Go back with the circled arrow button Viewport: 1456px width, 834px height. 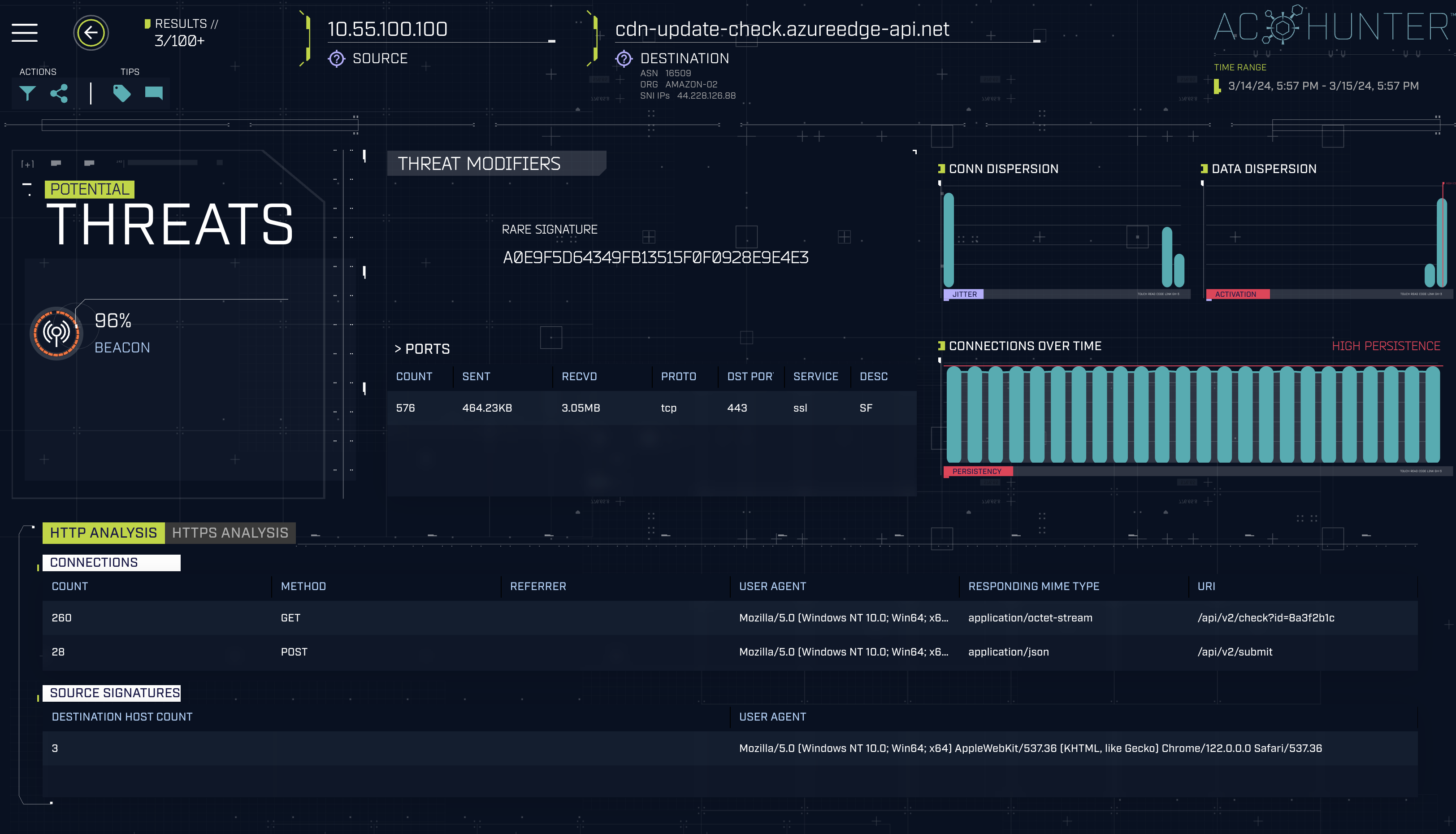pyautogui.click(x=91, y=33)
